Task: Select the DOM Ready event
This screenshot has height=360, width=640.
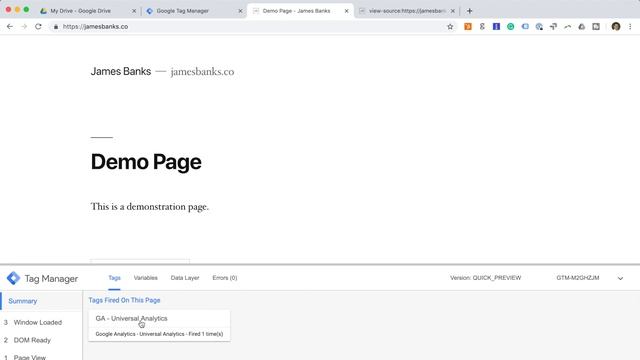Action: [41, 340]
